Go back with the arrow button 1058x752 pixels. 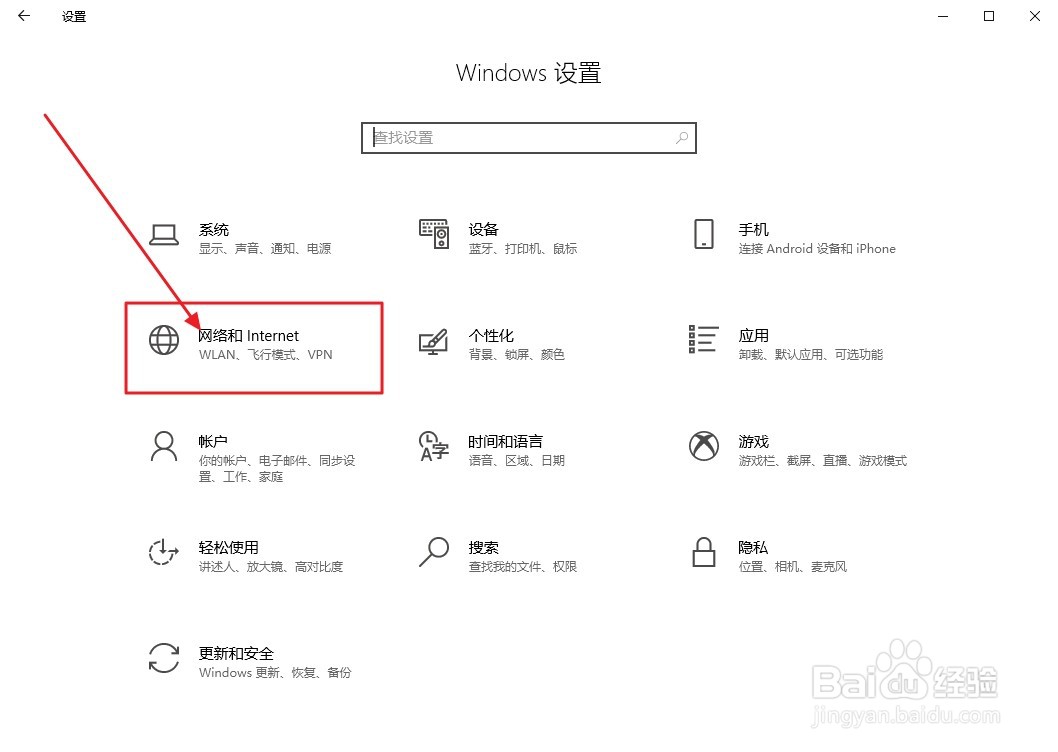pyautogui.click(x=24, y=16)
